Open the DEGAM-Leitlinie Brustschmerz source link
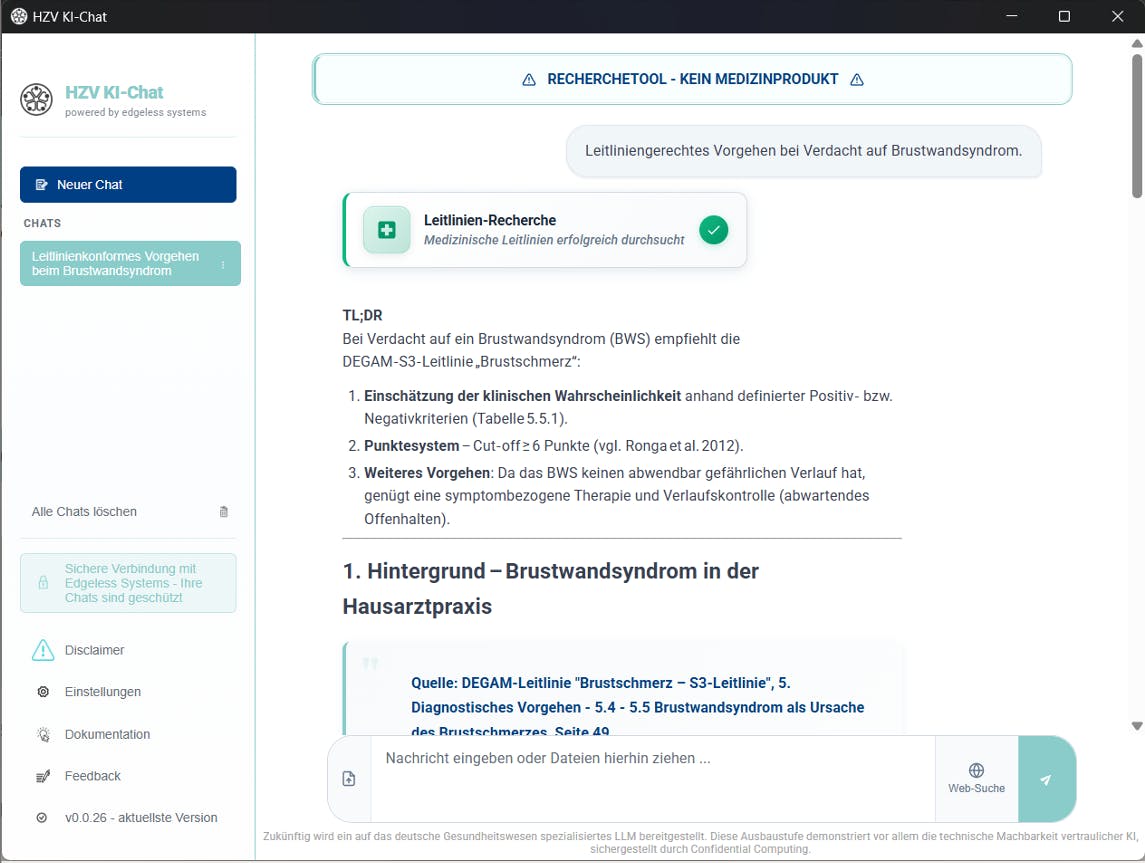The image size is (1145, 863). point(637,707)
